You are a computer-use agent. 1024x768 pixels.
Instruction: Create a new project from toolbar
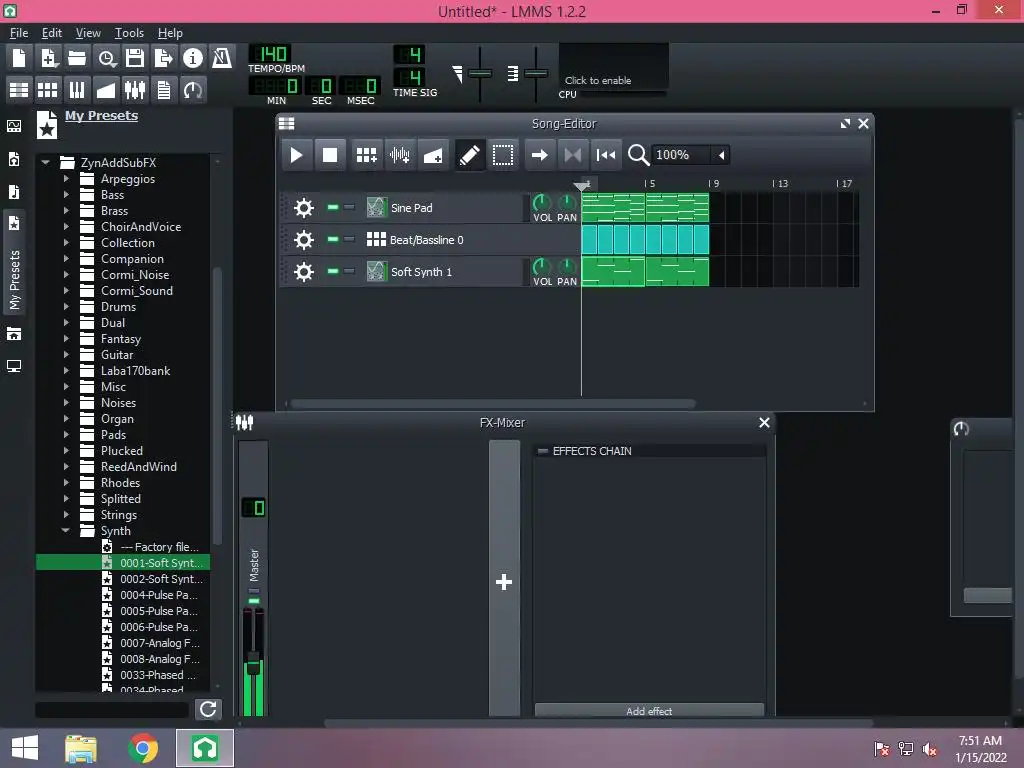(x=19, y=58)
